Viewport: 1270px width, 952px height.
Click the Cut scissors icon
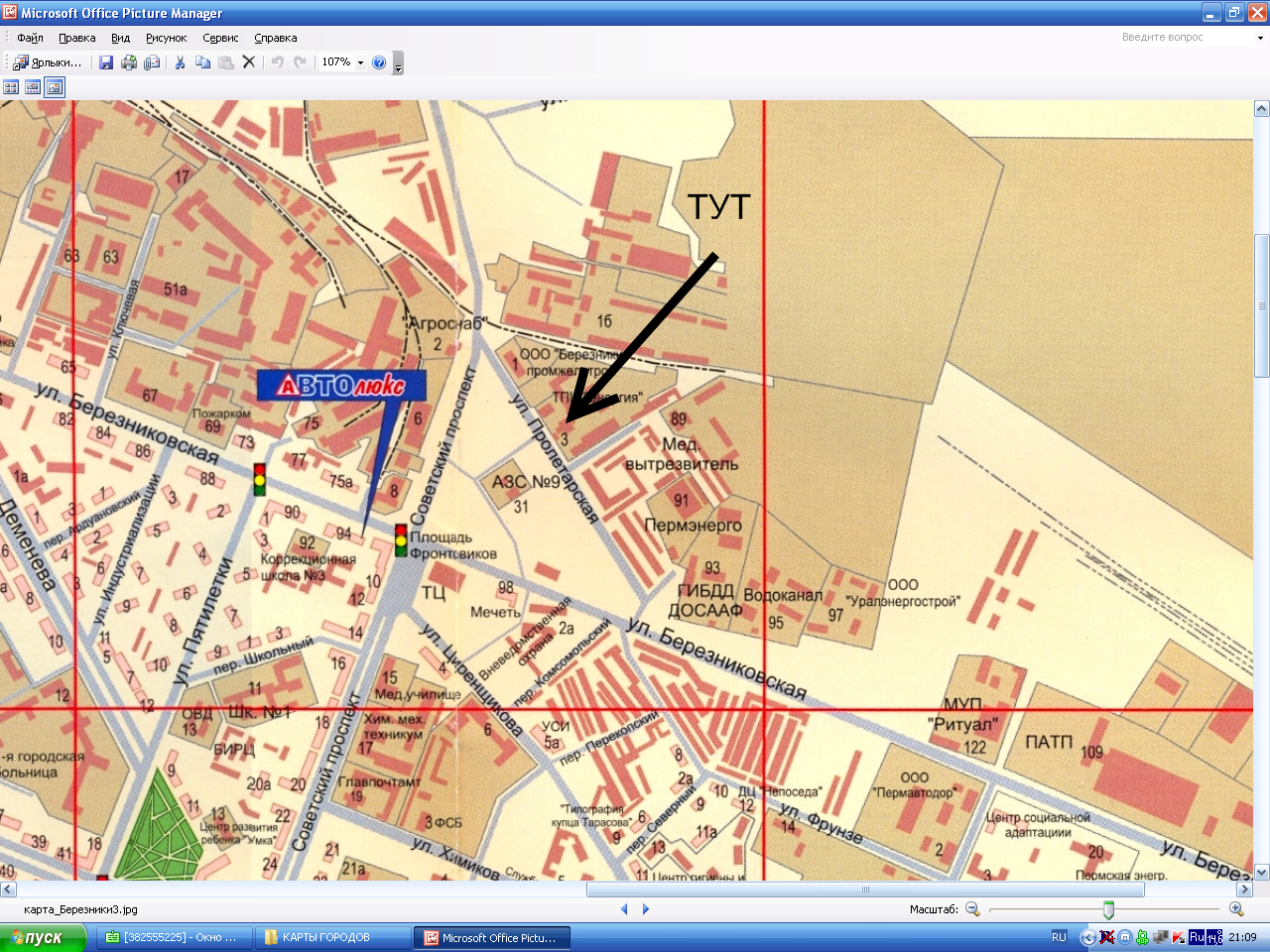[180, 62]
